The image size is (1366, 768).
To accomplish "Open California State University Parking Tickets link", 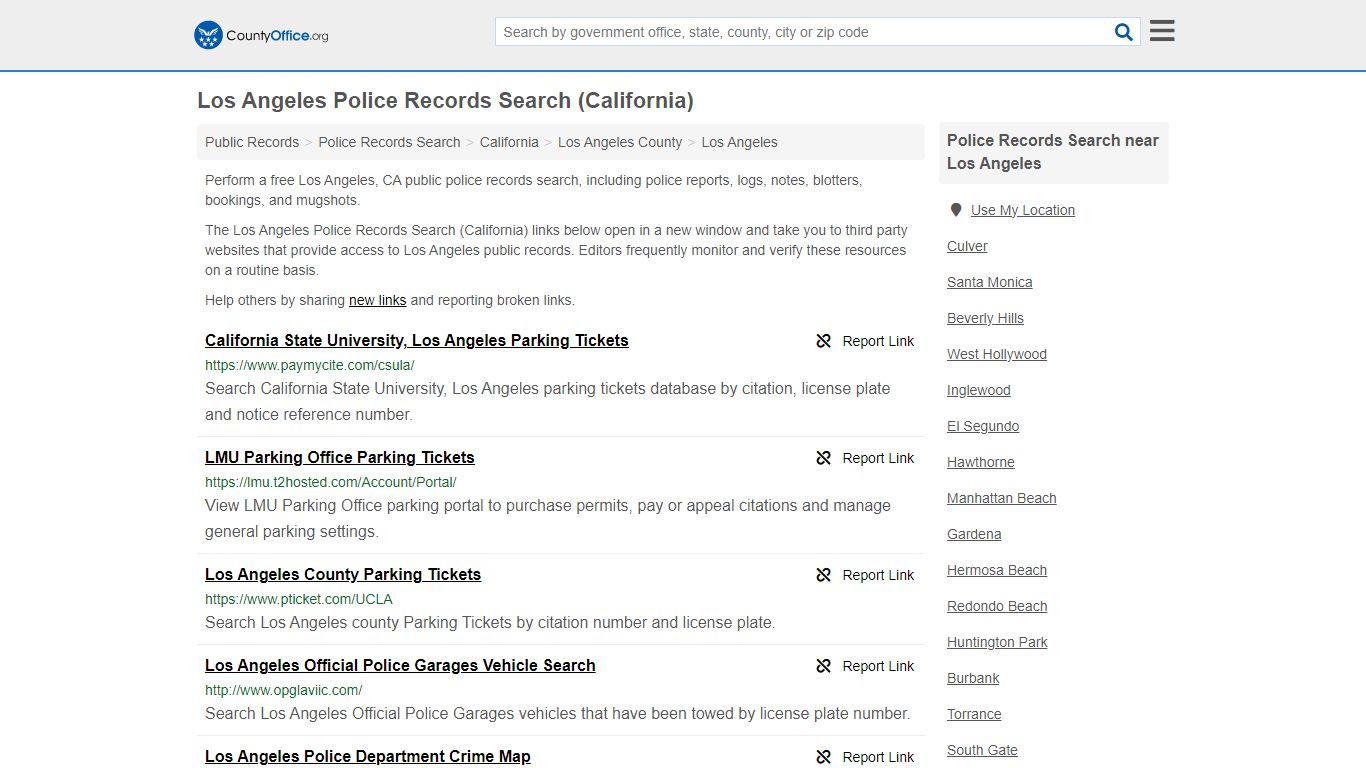I will [x=417, y=340].
